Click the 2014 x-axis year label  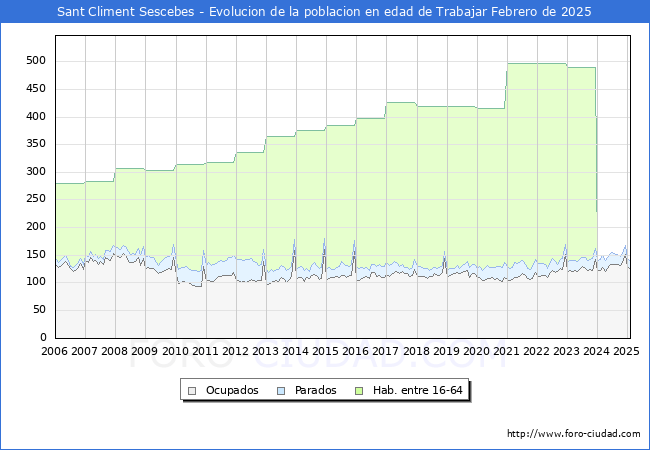pyautogui.click(x=296, y=351)
